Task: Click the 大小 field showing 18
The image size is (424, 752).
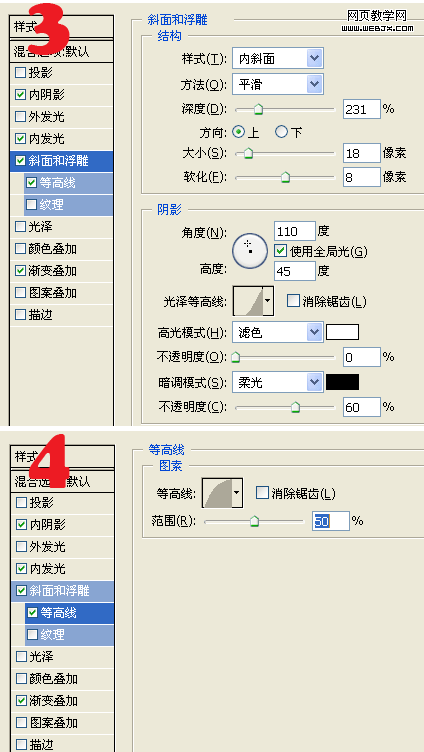Action: pos(362,153)
